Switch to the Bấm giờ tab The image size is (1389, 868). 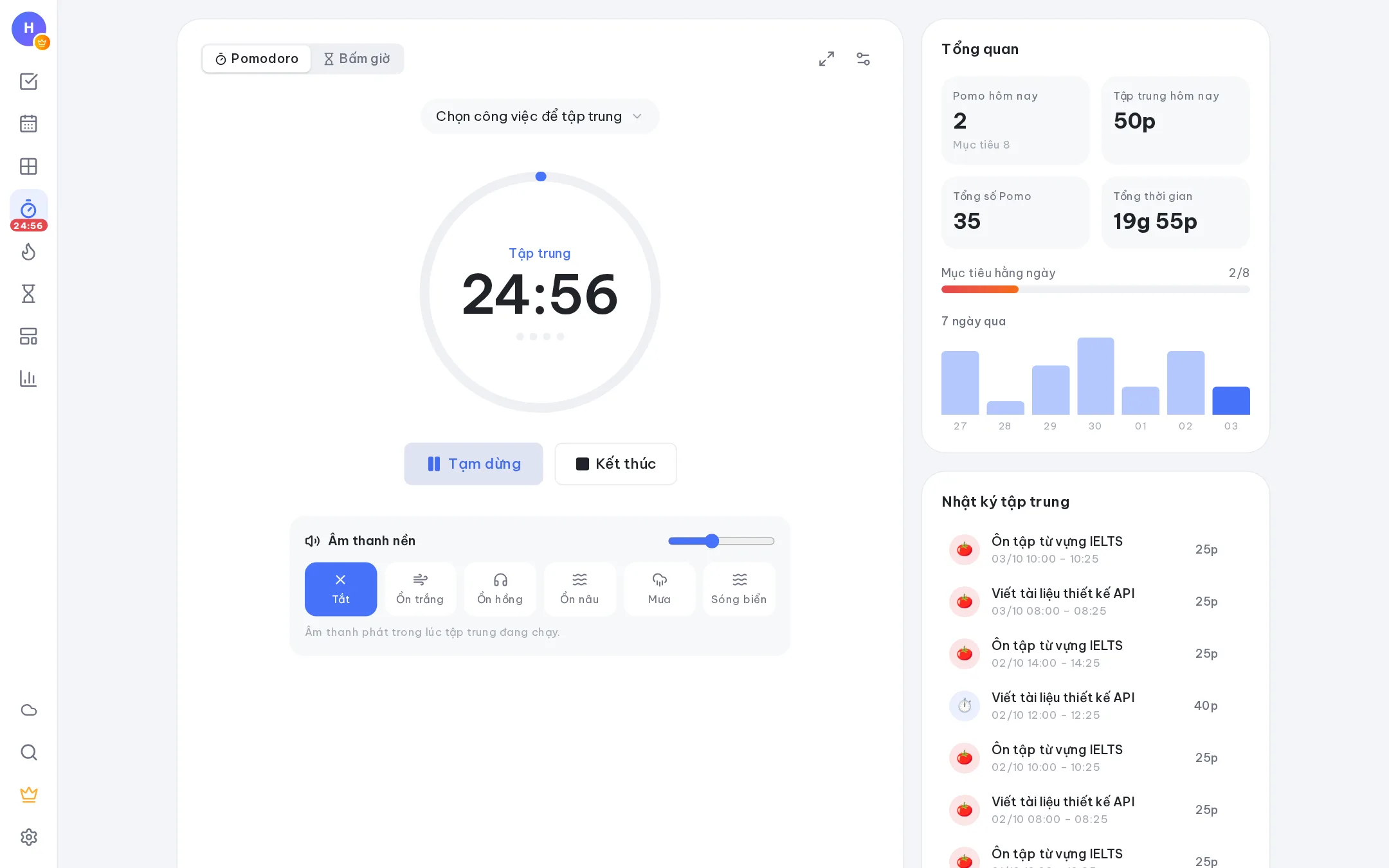357,59
